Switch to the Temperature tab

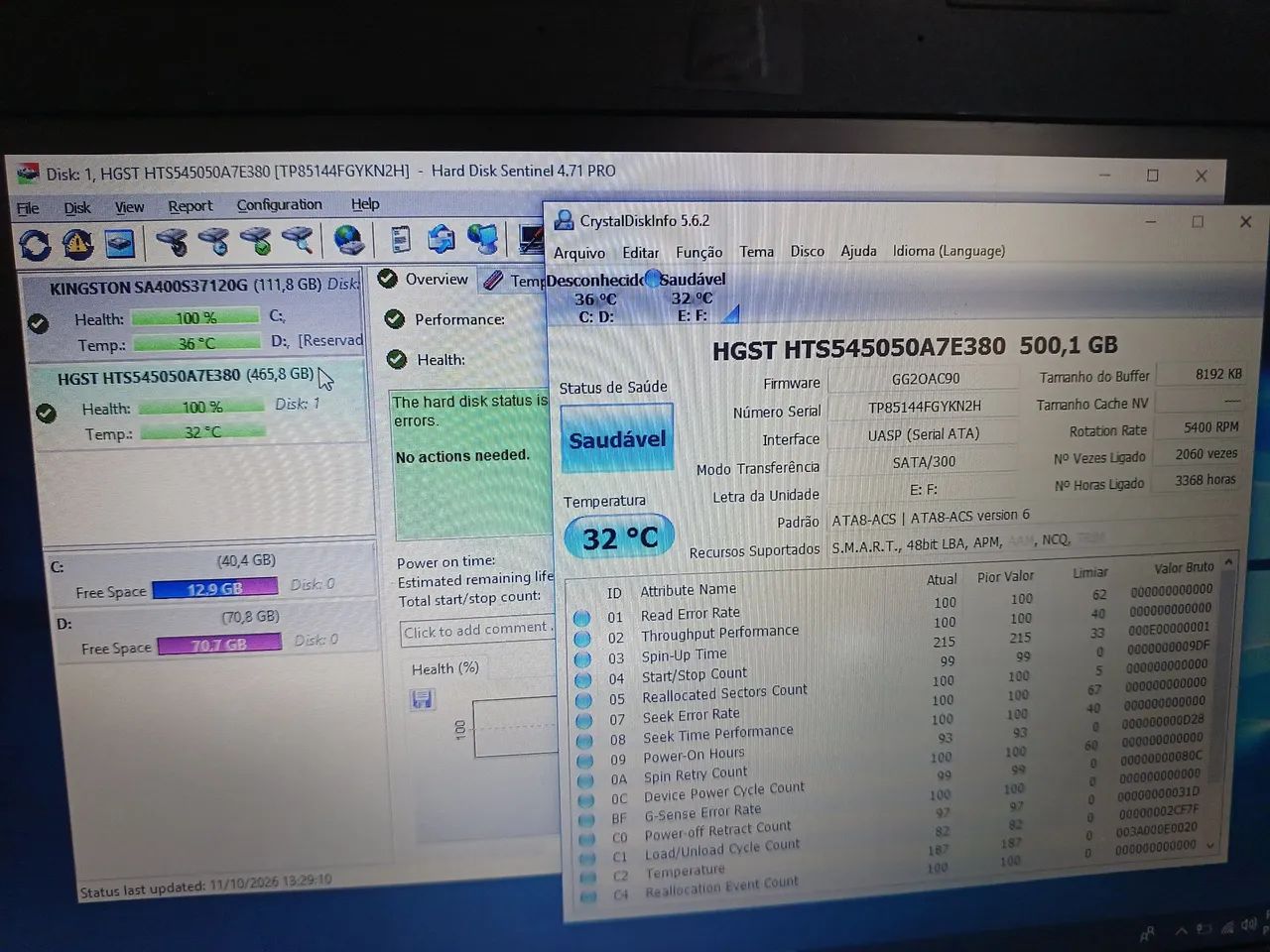tap(513, 281)
